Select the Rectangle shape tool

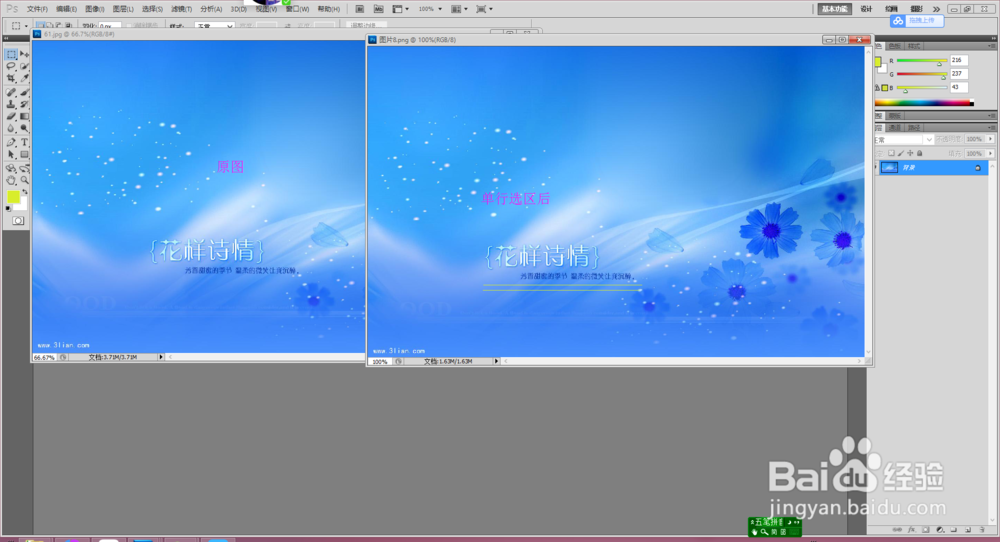24,155
